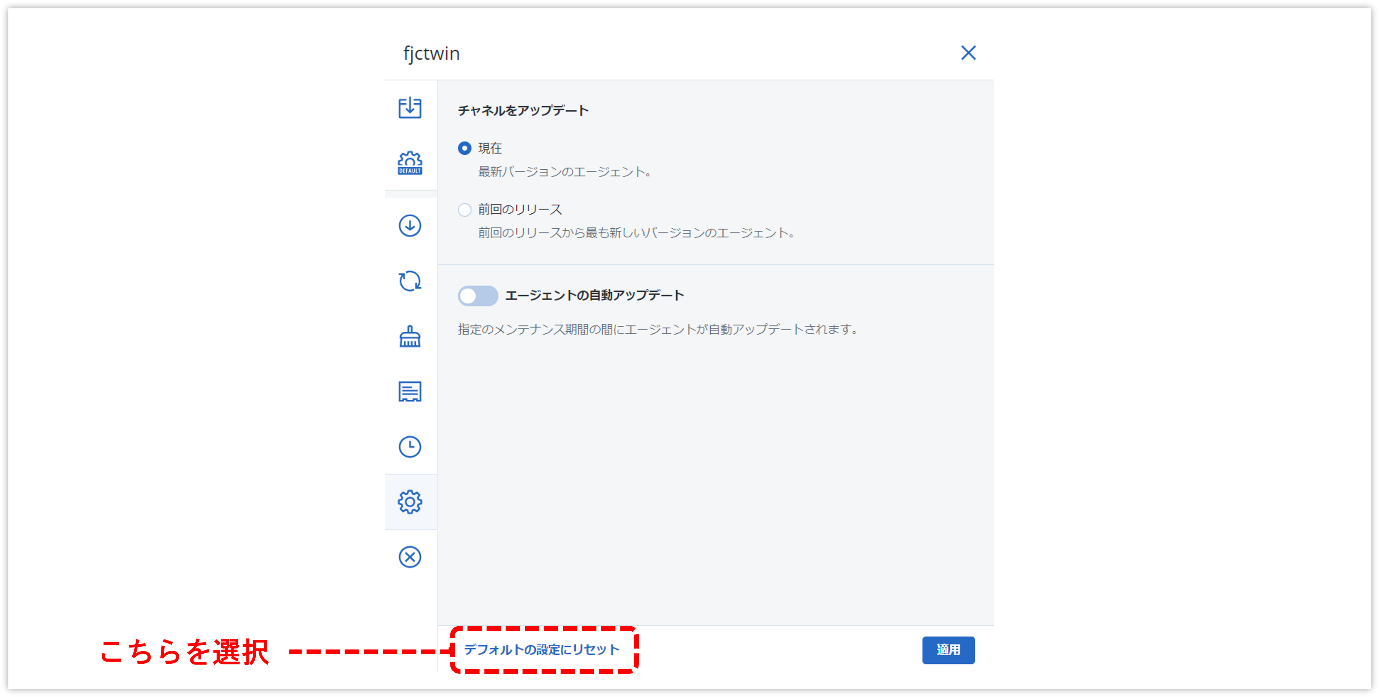Click the 指定のメンテナンス期間 description text

[658, 329]
